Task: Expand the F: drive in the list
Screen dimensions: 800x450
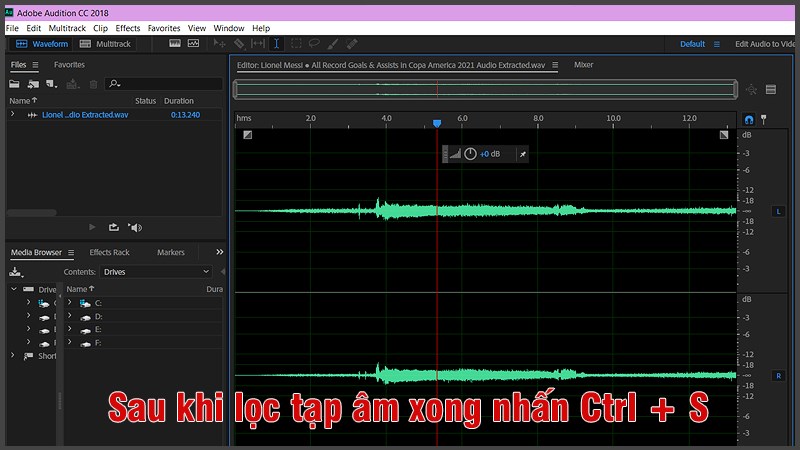Action: [x=70, y=342]
